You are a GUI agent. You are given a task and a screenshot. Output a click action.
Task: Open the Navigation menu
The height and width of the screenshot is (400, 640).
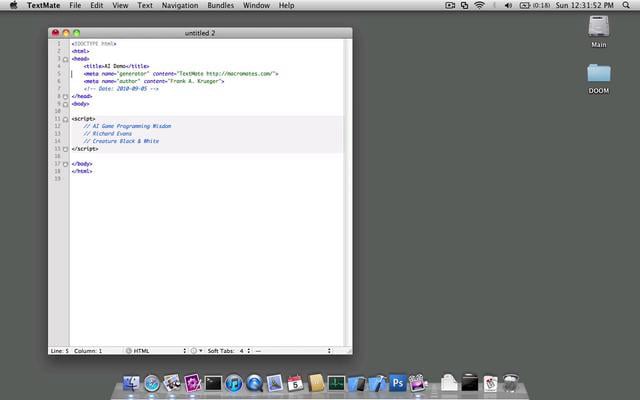tap(180, 5)
